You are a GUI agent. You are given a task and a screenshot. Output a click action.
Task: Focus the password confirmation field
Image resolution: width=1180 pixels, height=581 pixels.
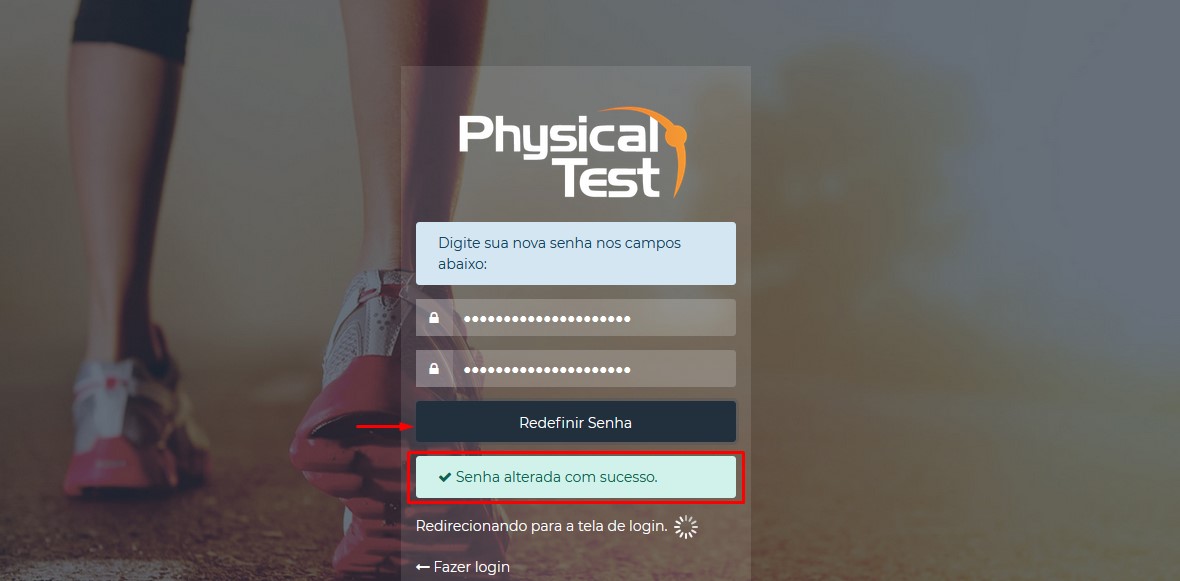pos(576,369)
